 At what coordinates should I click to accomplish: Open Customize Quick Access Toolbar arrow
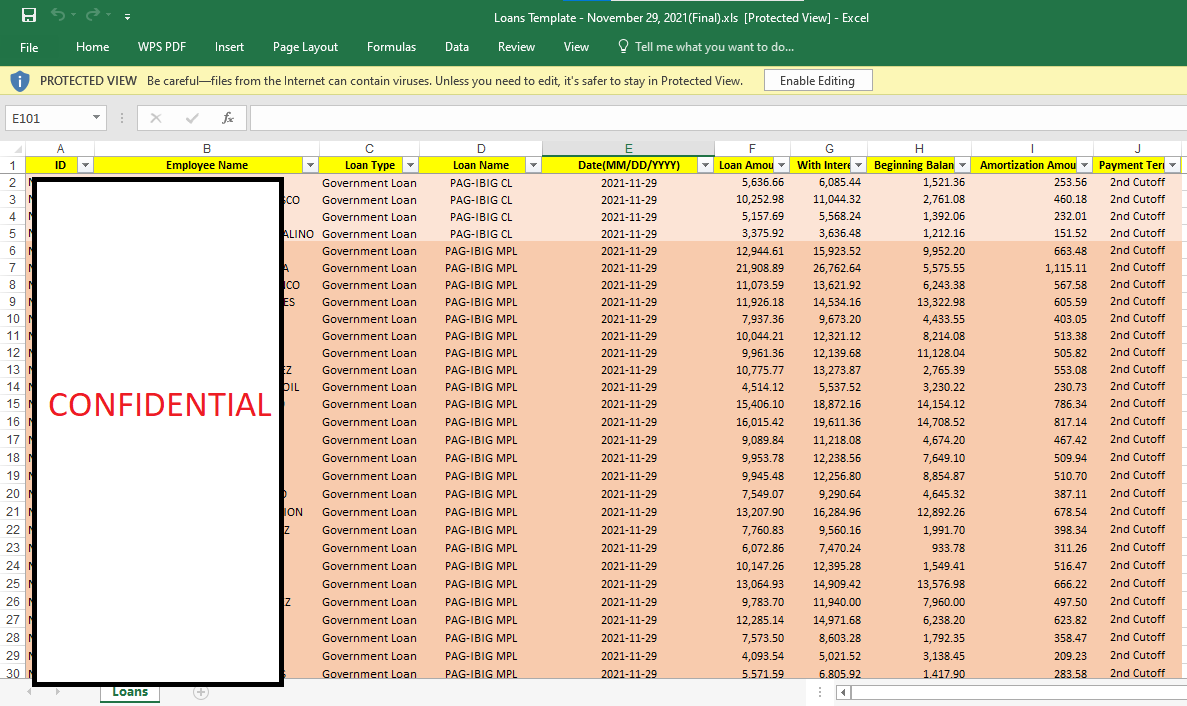coord(127,17)
